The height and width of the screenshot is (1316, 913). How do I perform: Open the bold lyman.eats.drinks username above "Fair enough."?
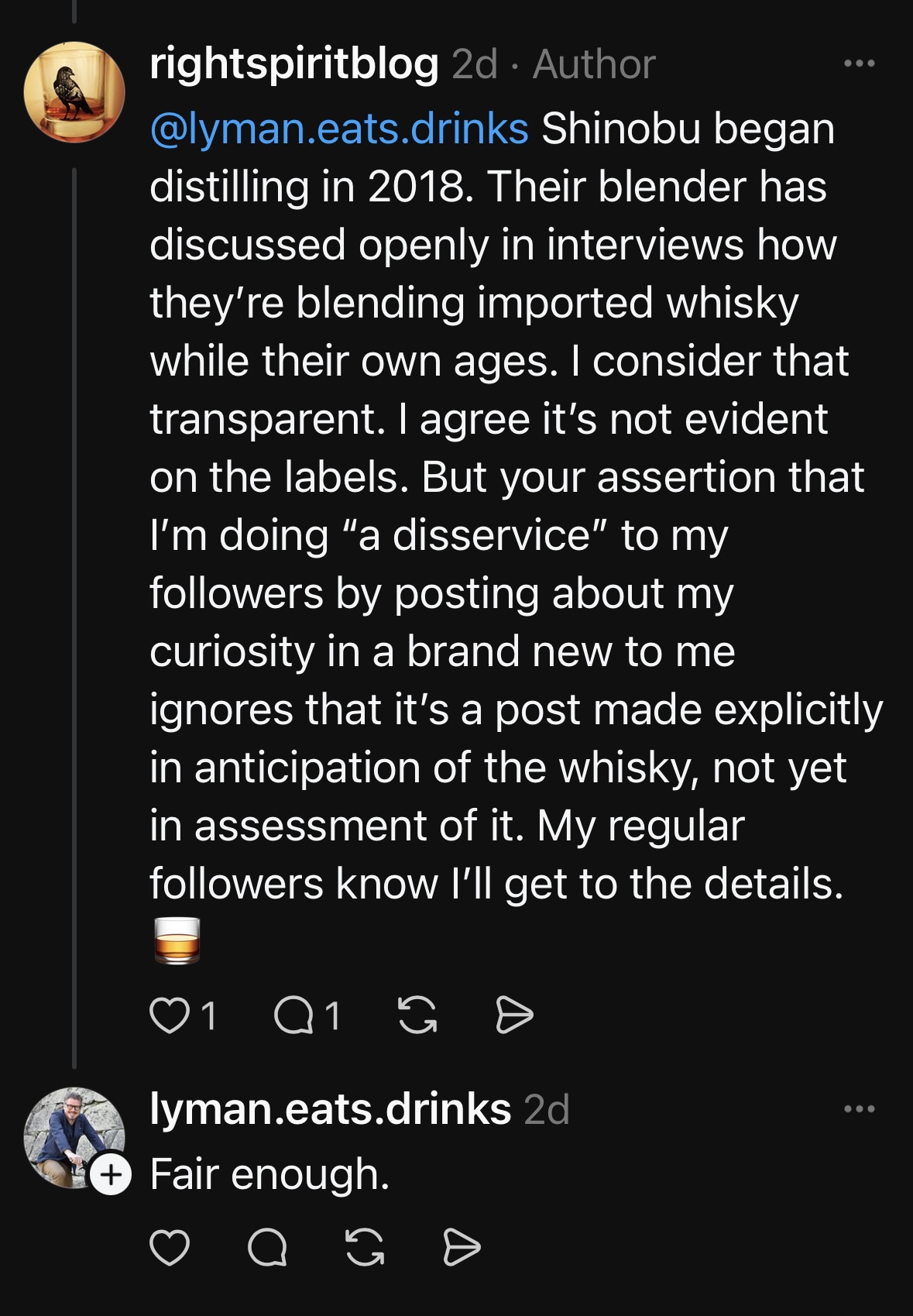tap(330, 1109)
